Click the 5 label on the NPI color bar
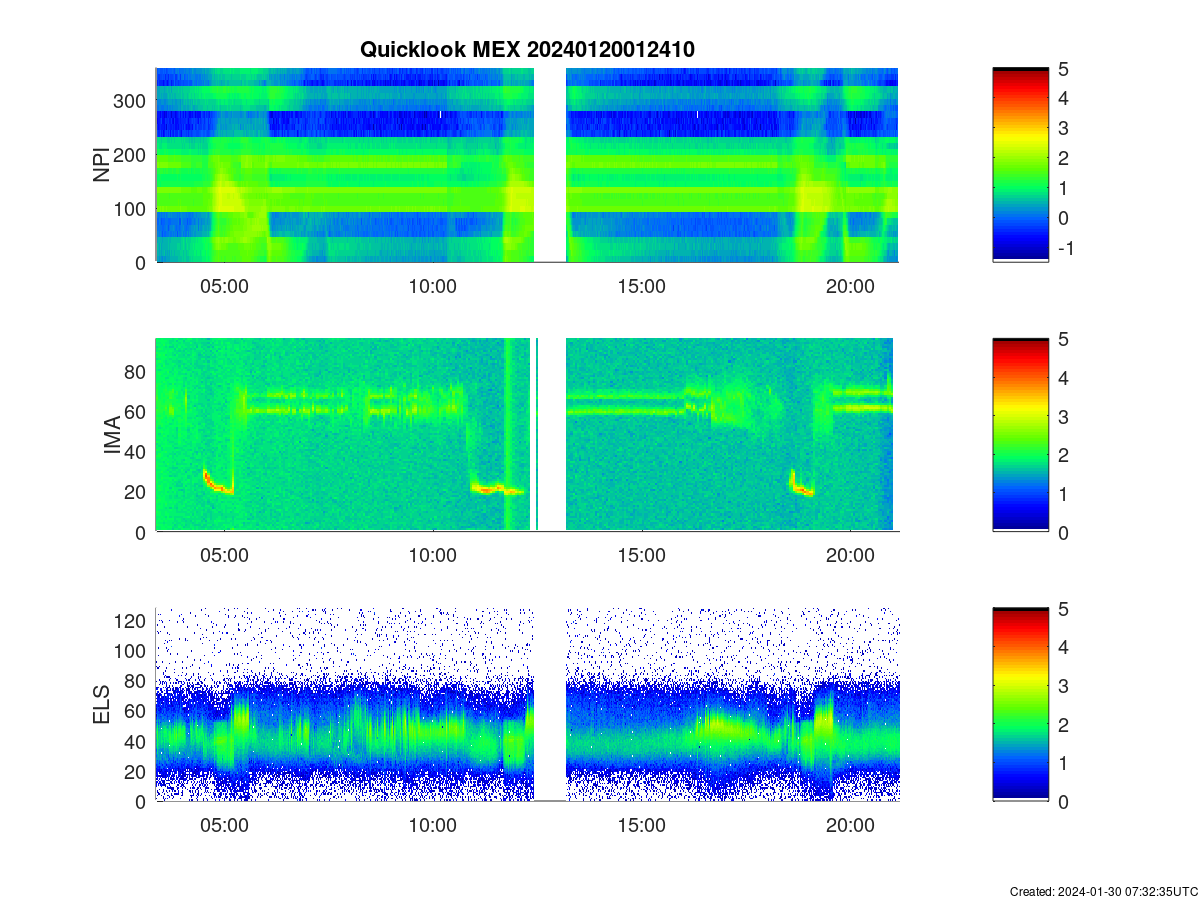The image size is (1200, 900). pos(1064,69)
